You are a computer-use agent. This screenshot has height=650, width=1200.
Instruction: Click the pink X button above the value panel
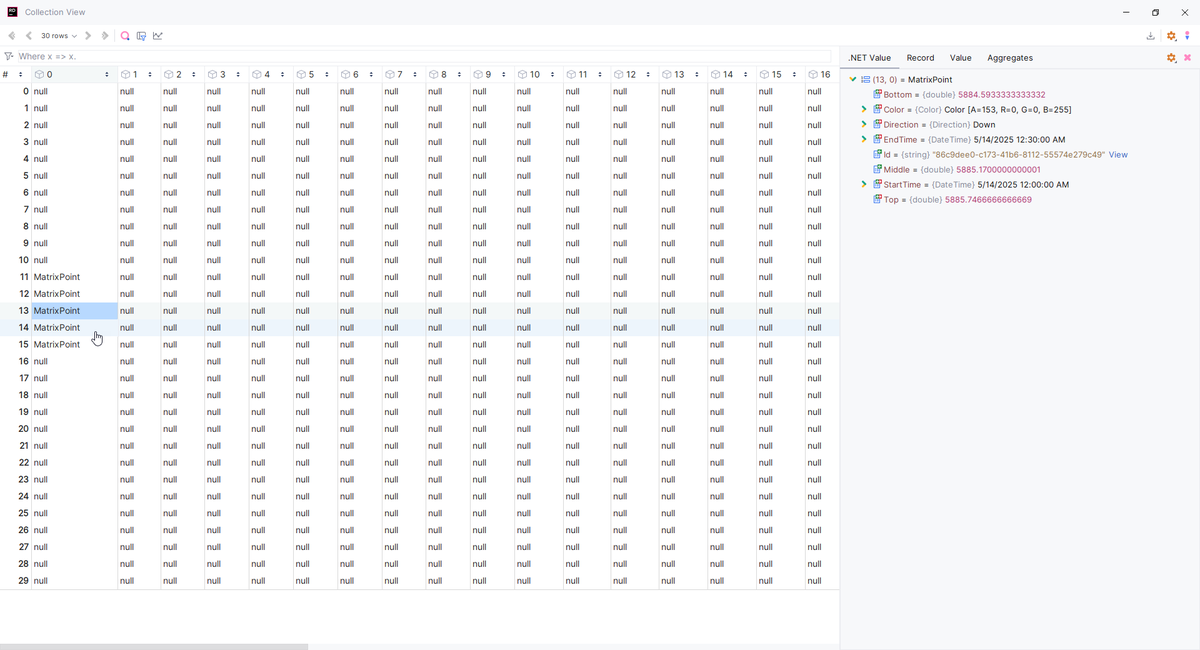(1188, 58)
